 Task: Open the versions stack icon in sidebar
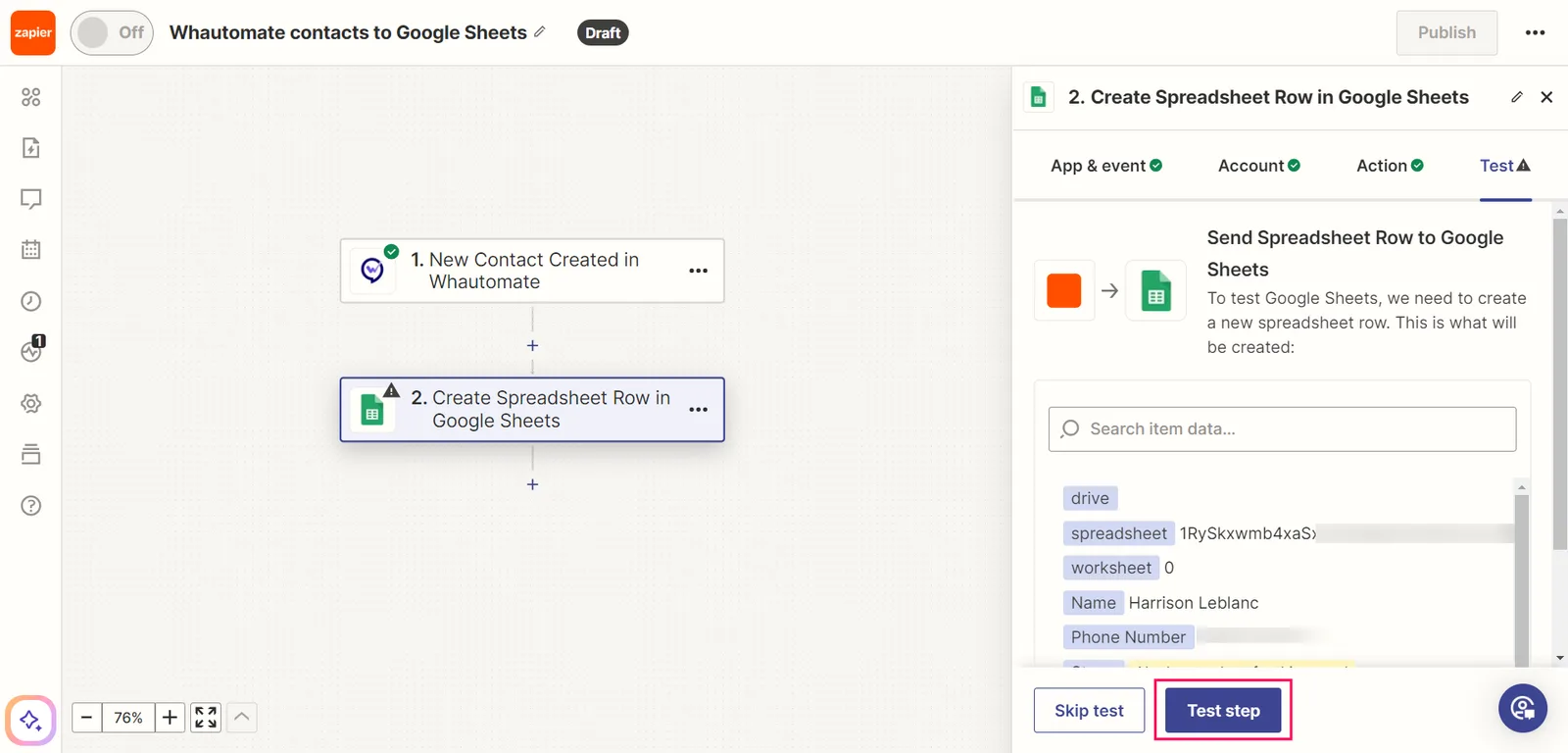31,454
